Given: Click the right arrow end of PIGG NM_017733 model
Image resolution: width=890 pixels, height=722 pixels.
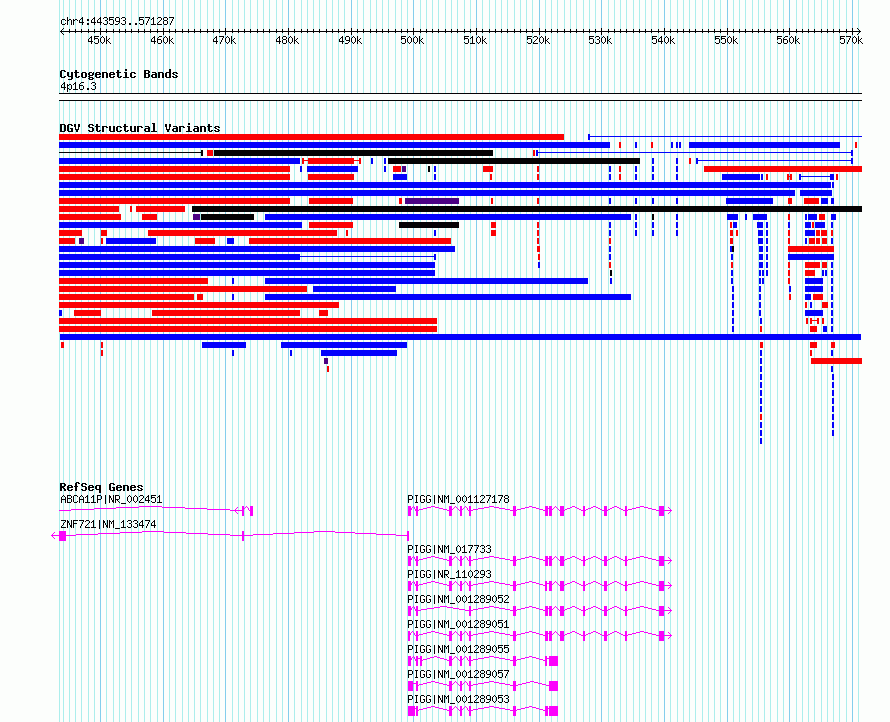Looking at the screenshot, I should point(669,561).
